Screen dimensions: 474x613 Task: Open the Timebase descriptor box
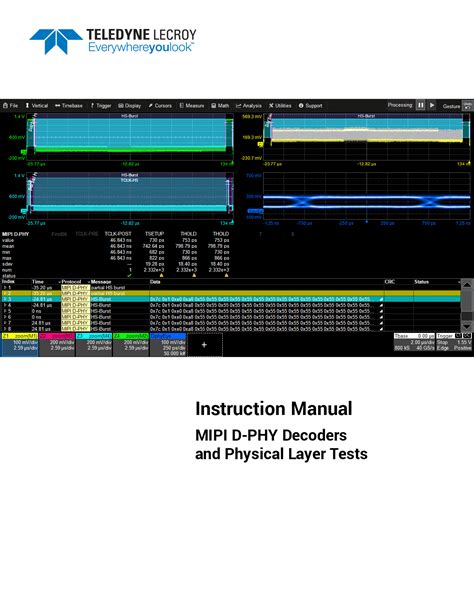(414, 342)
